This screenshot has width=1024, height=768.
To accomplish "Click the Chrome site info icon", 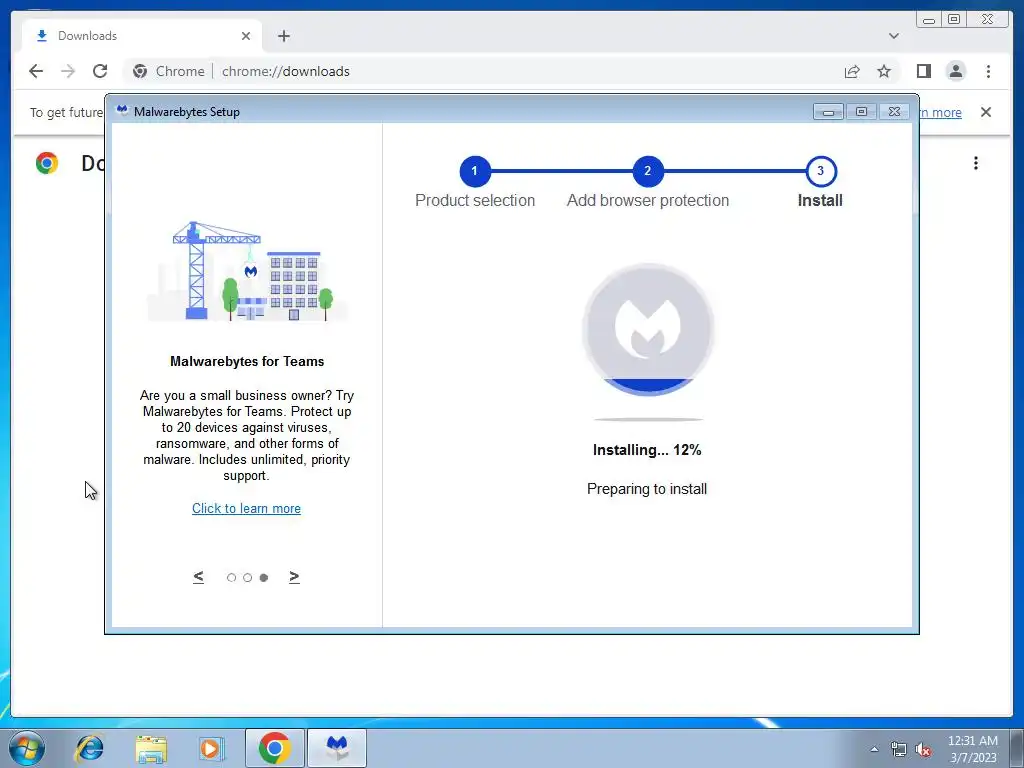I will tap(140, 71).
